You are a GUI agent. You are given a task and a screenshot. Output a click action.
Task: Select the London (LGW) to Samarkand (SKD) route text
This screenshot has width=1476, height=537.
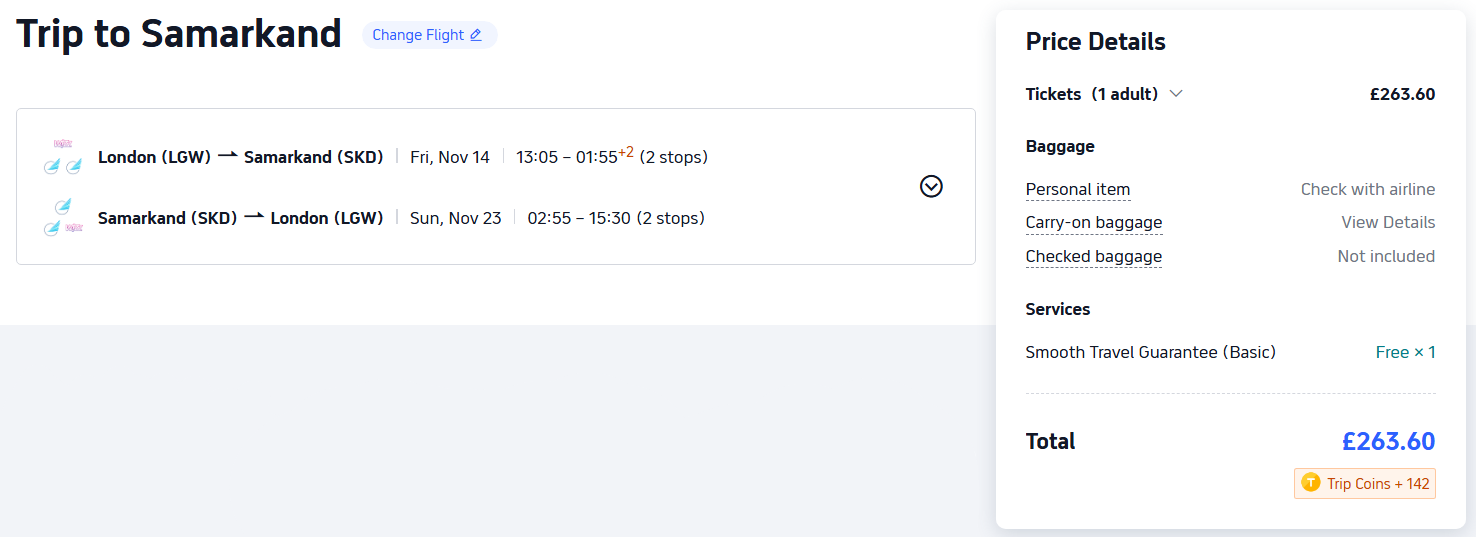point(240,157)
